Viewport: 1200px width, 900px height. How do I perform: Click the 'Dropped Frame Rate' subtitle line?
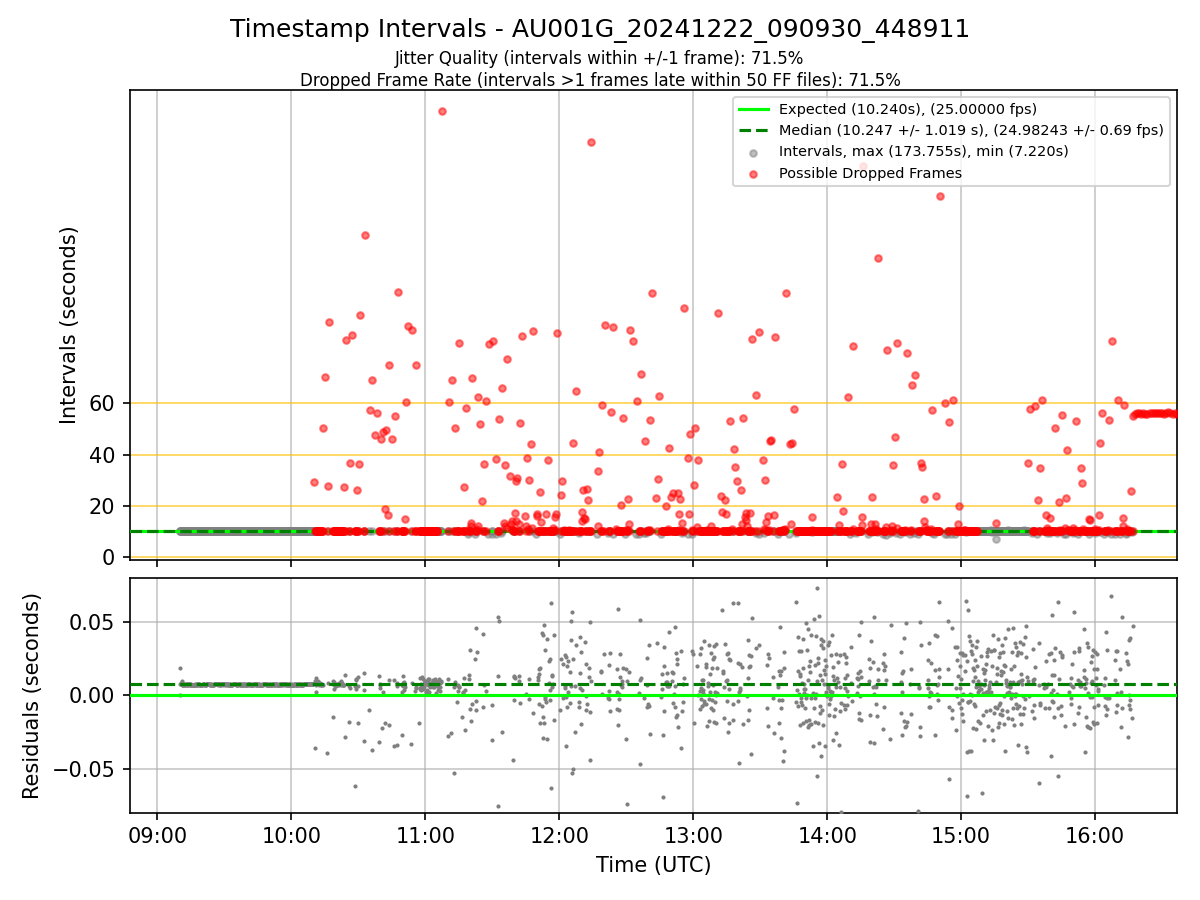point(600,80)
